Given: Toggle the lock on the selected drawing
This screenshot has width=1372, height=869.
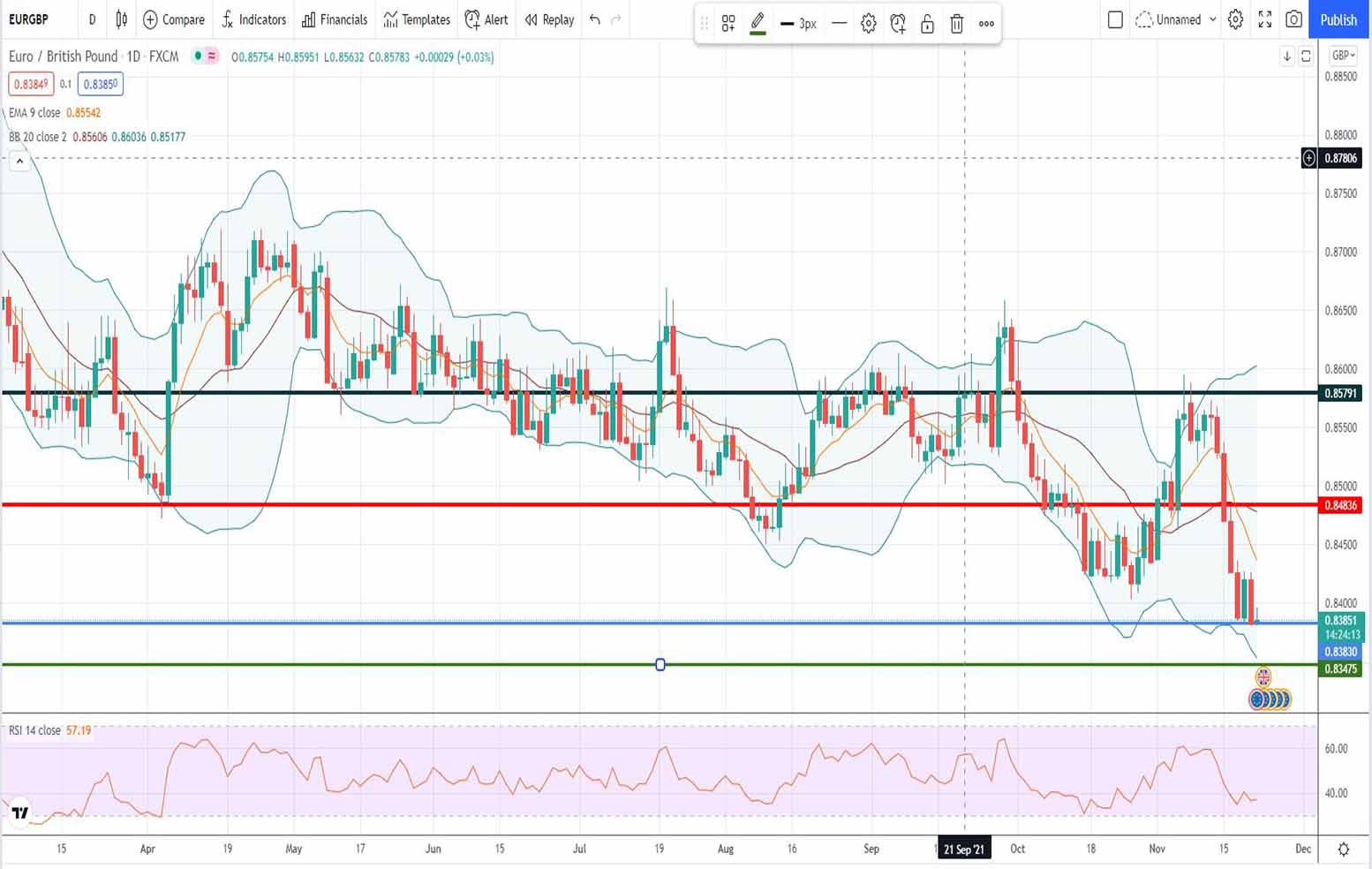Looking at the screenshot, I should coord(927,24).
